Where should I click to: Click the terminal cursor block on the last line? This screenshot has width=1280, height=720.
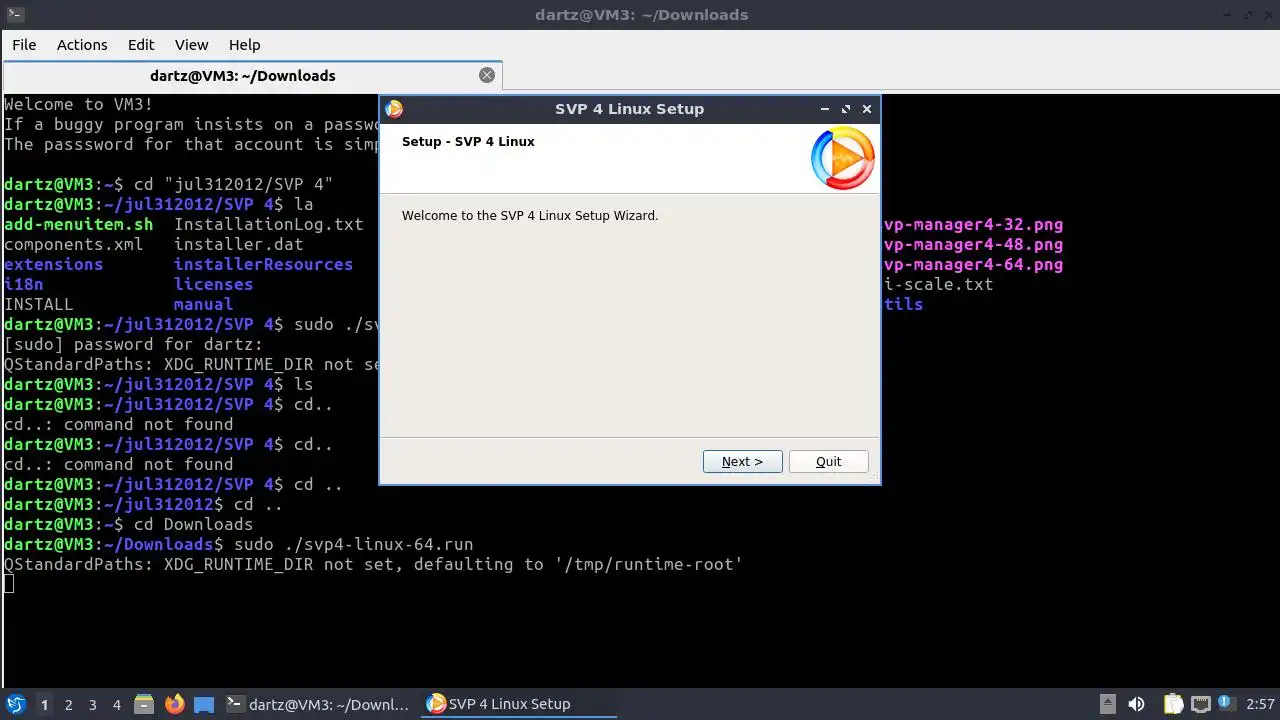(9, 584)
